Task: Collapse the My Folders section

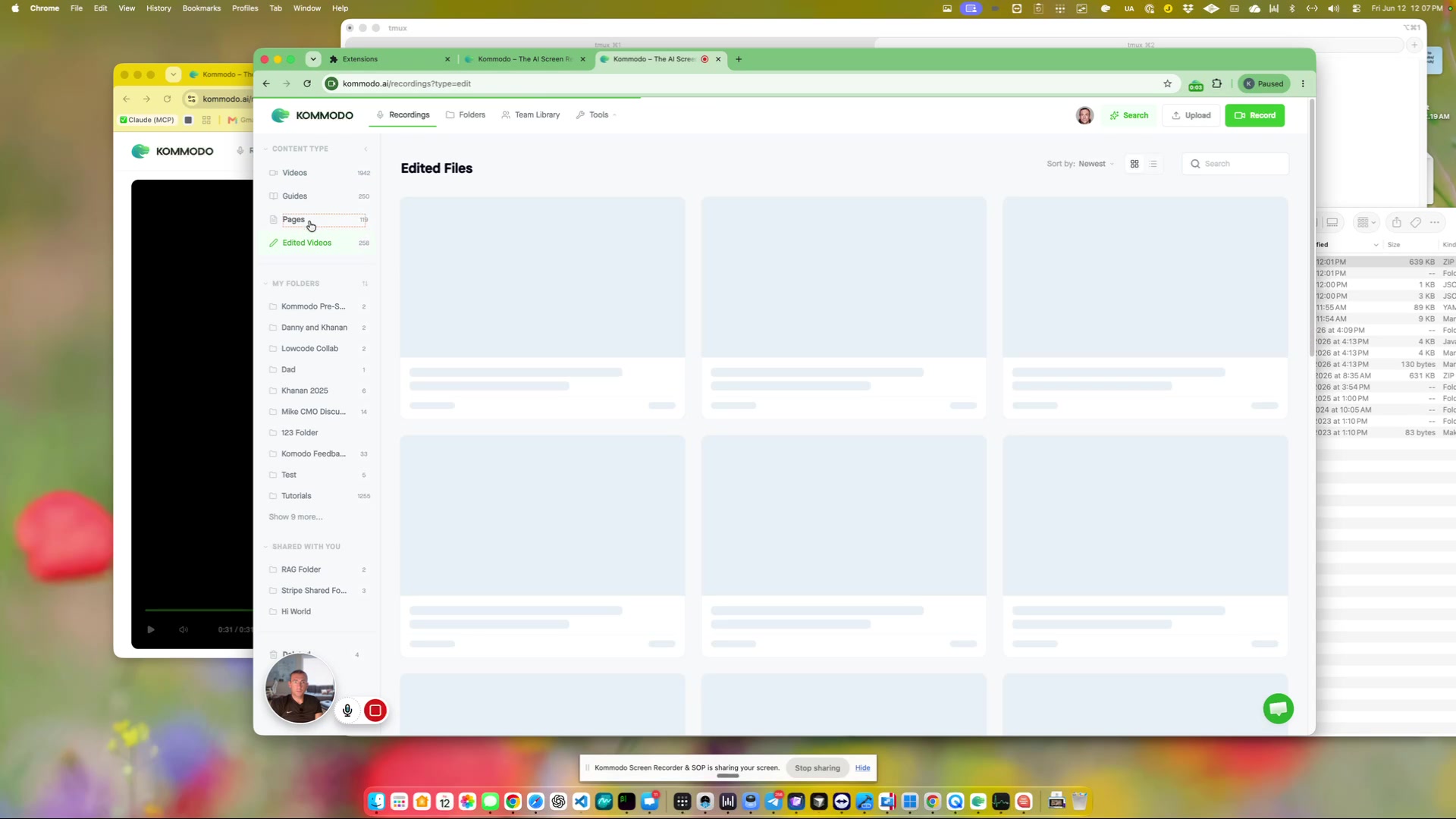Action: pos(266,284)
